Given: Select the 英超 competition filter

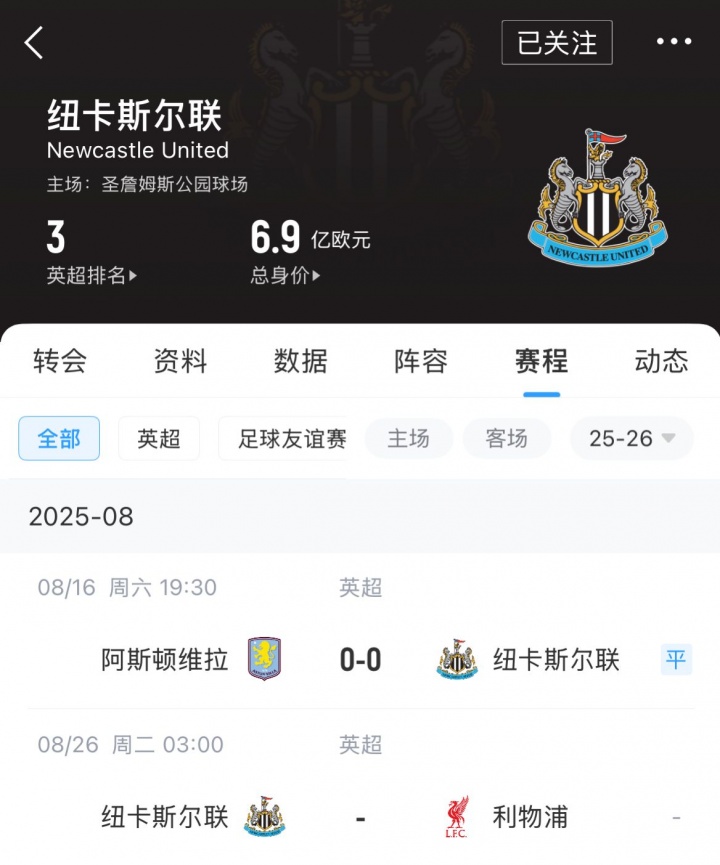Looking at the screenshot, I should point(159,439).
